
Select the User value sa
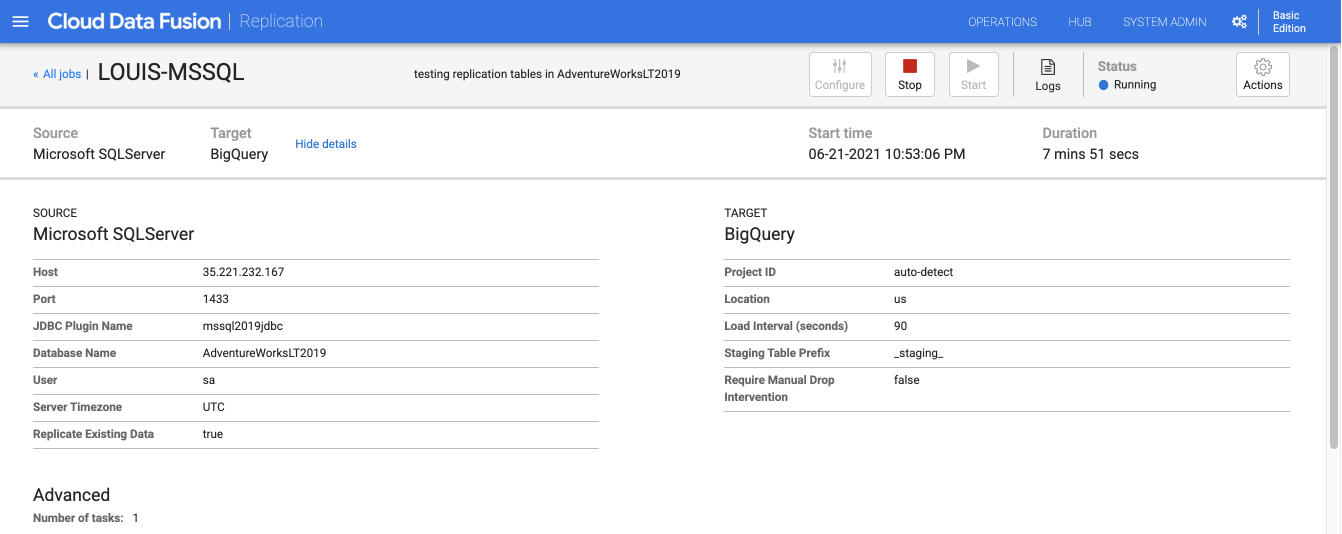click(x=208, y=380)
